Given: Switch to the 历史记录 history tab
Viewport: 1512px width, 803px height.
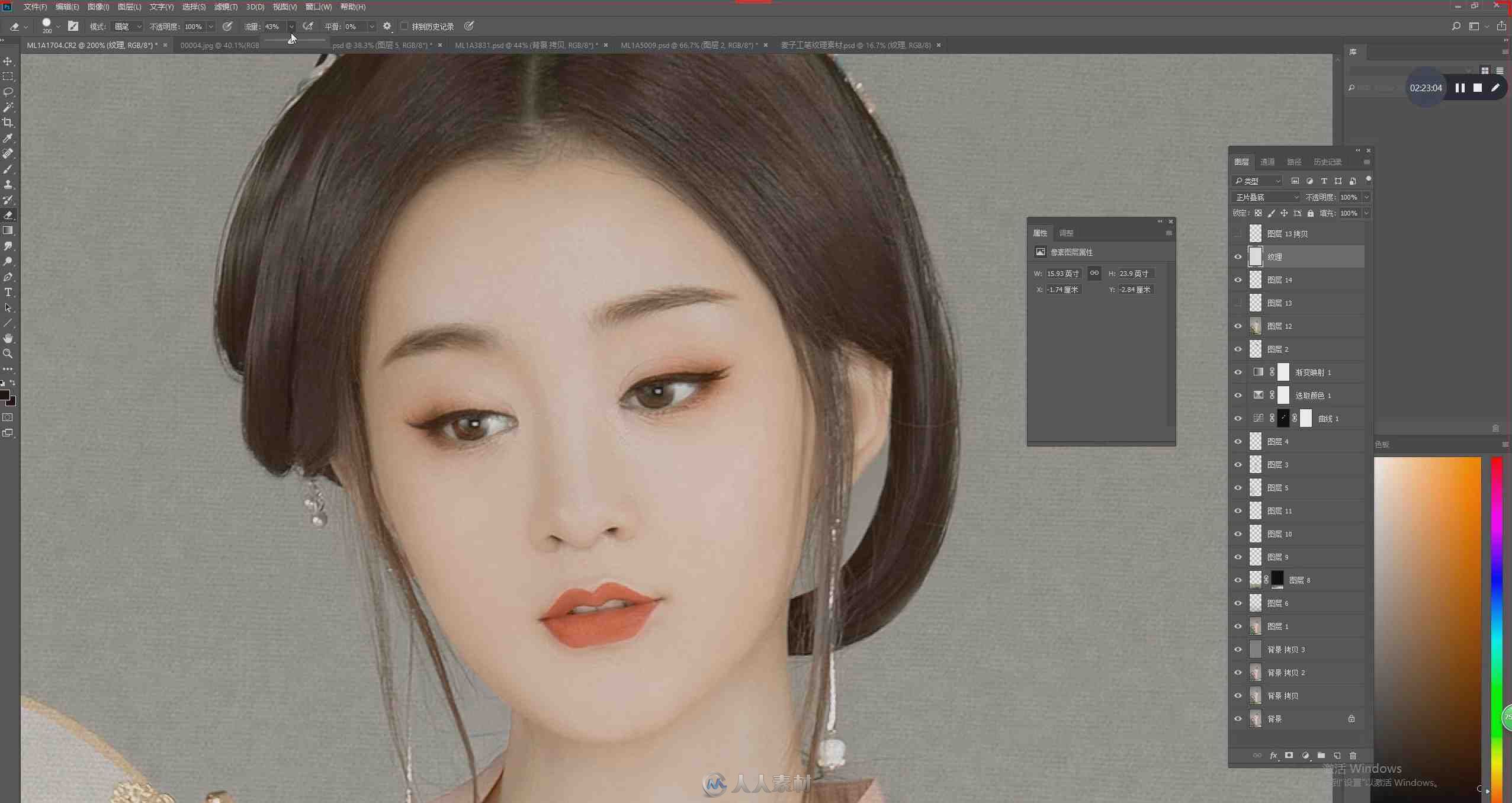Looking at the screenshot, I should [x=1327, y=162].
